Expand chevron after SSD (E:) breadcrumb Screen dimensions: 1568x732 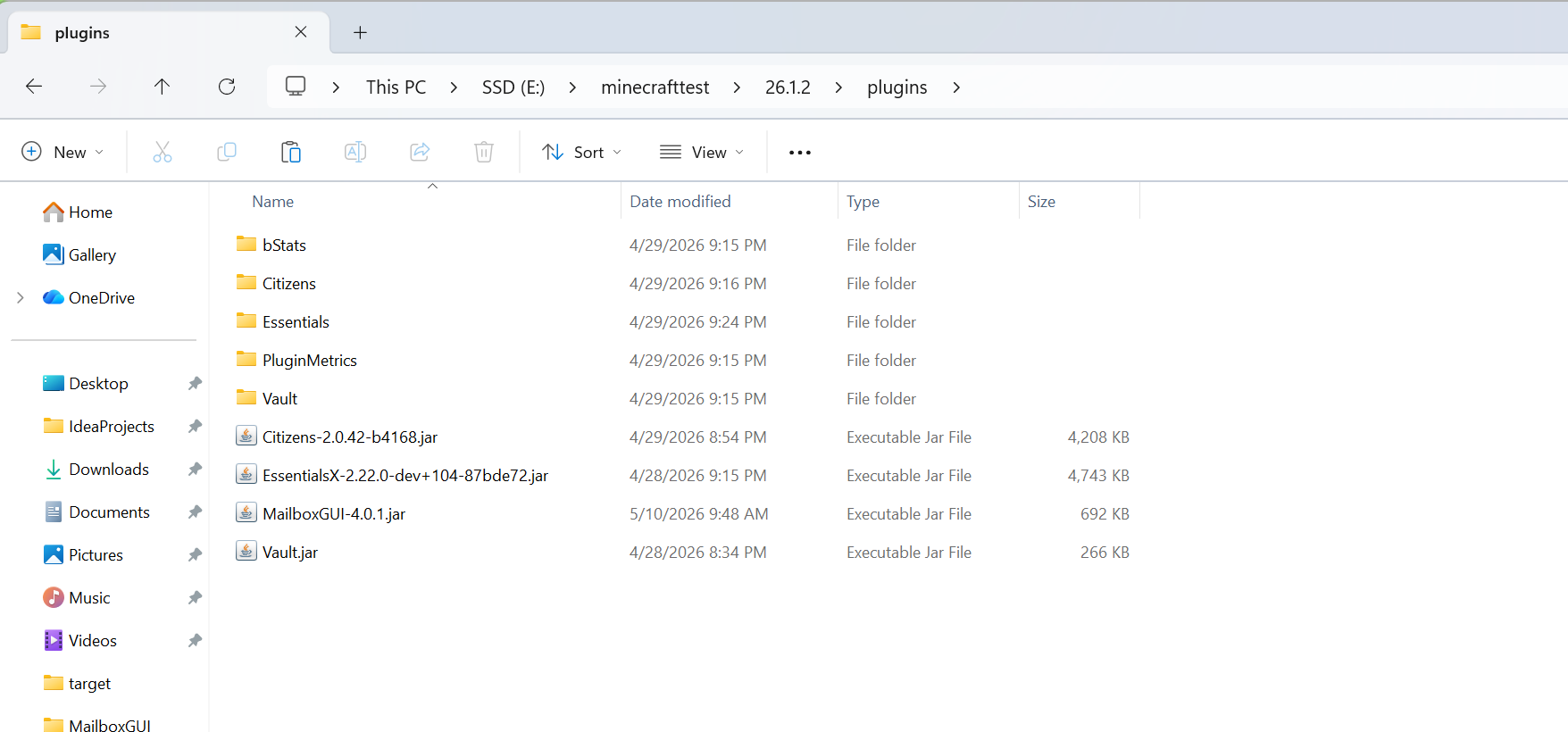pyautogui.click(x=572, y=87)
